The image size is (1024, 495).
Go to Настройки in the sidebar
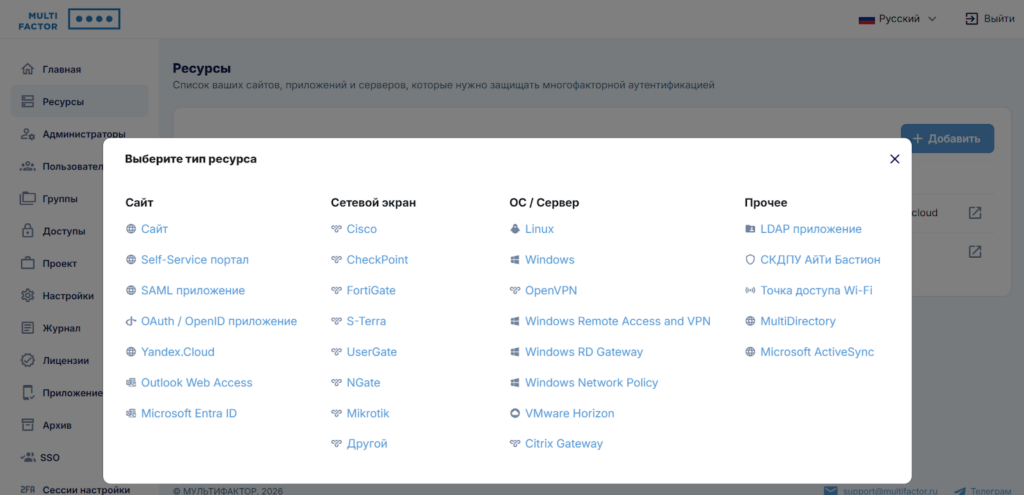click(68, 296)
